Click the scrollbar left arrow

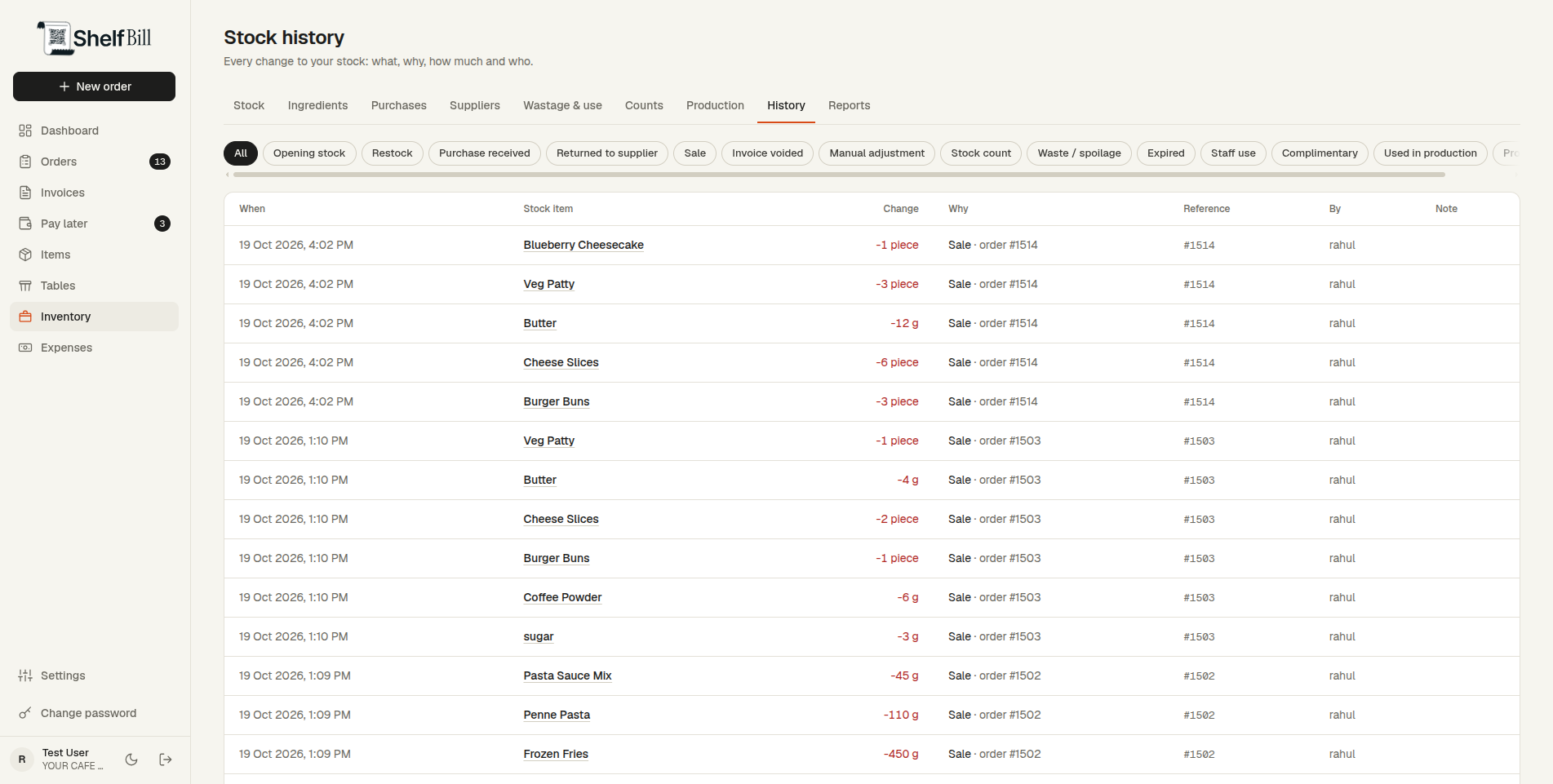227,175
